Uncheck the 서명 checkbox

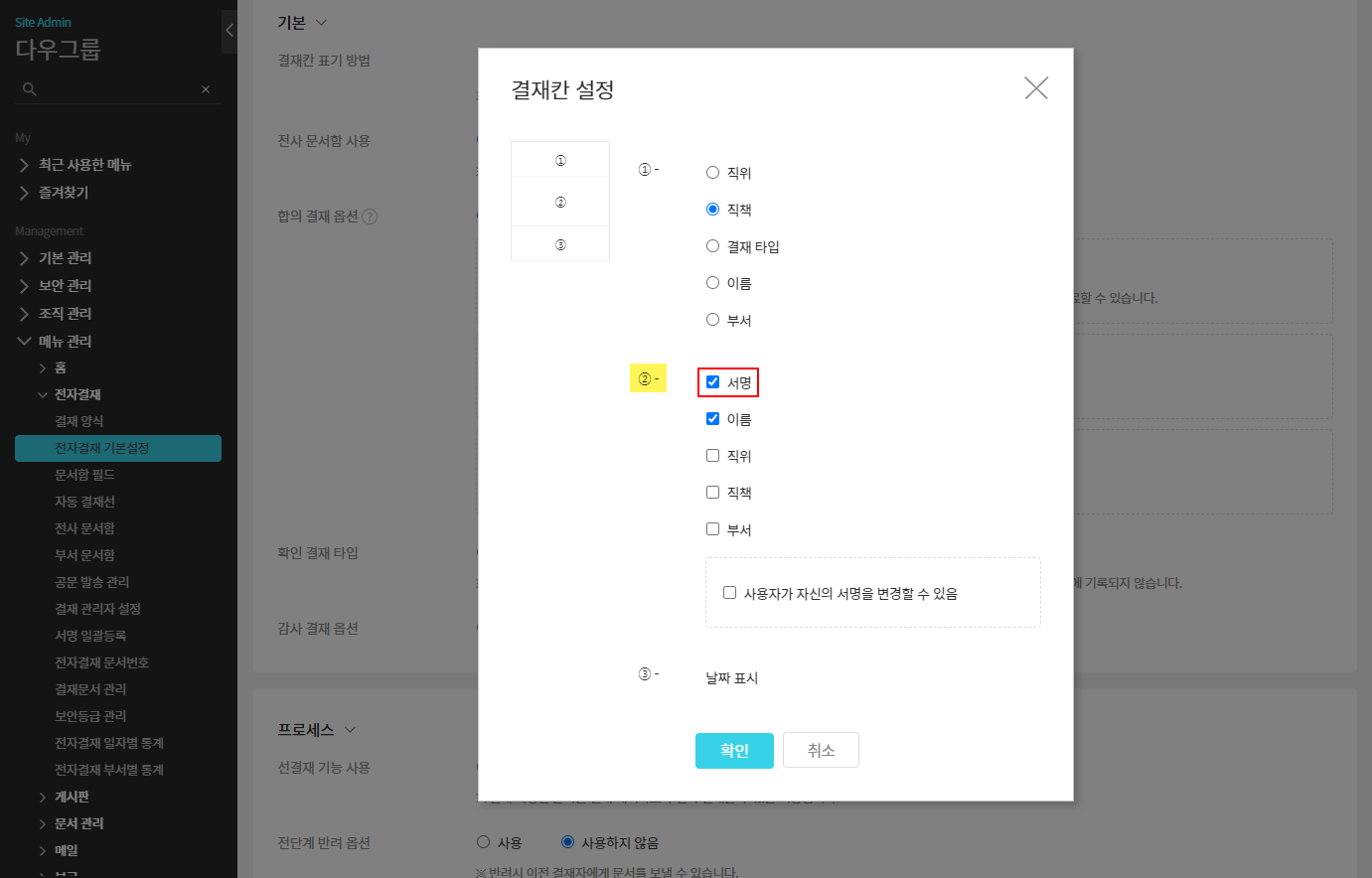pos(712,382)
